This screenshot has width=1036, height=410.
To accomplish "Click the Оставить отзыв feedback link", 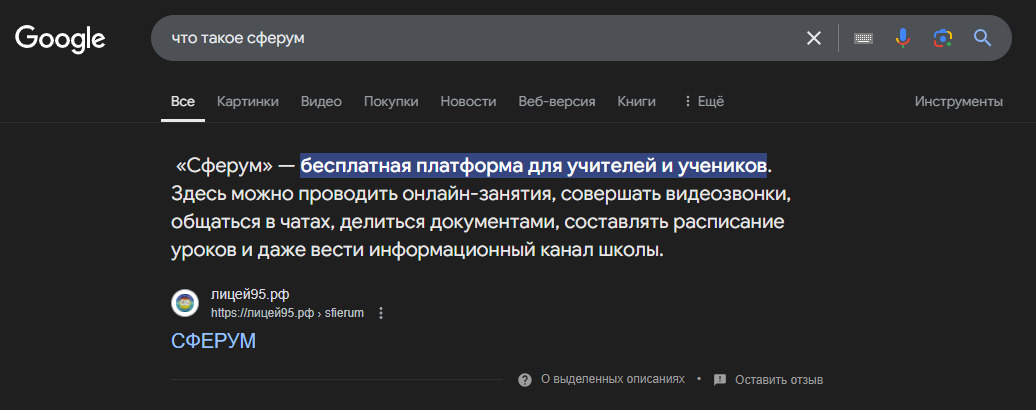I will pos(778,380).
